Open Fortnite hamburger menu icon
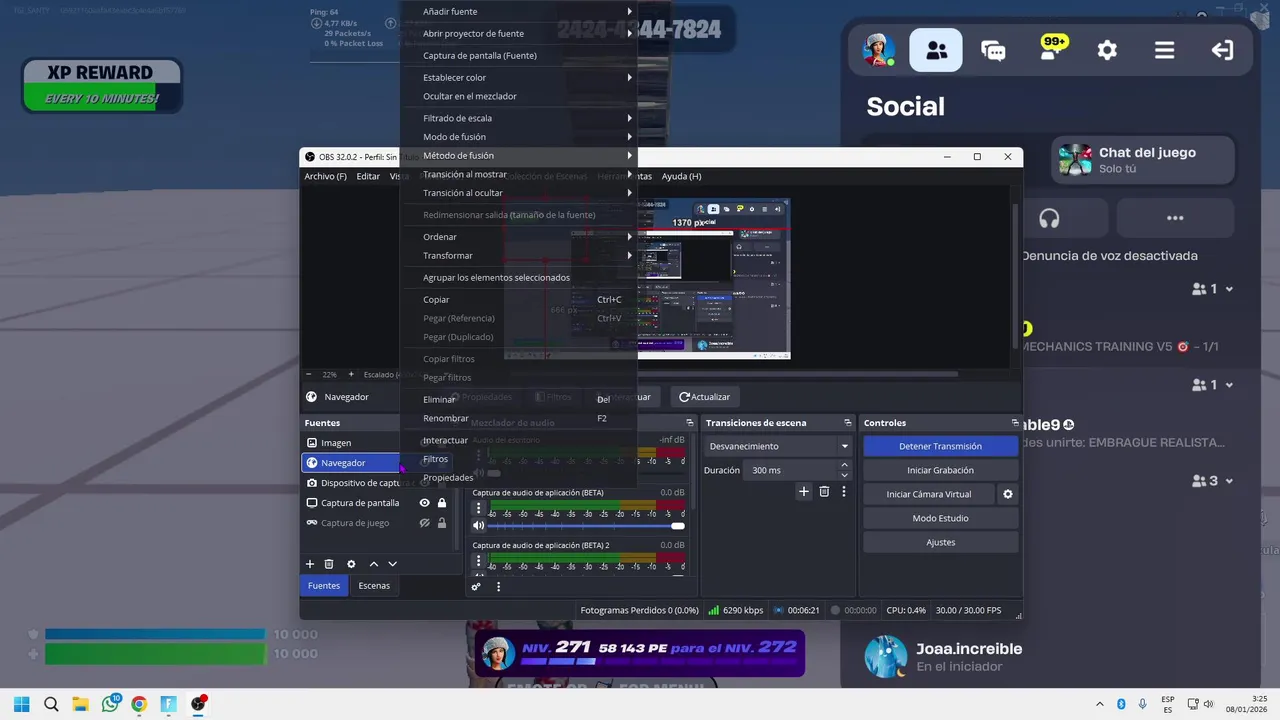This screenshot has width=1280, height=720. [x=1164, y=50]
